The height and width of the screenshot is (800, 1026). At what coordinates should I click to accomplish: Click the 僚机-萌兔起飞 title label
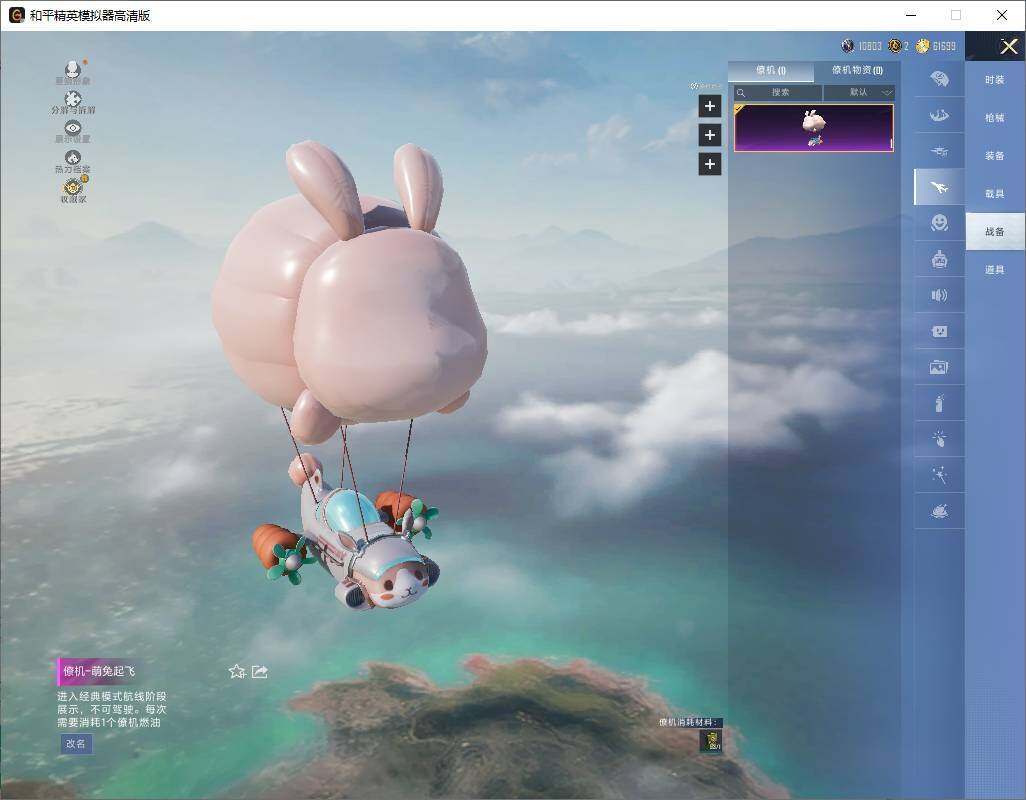99,671
